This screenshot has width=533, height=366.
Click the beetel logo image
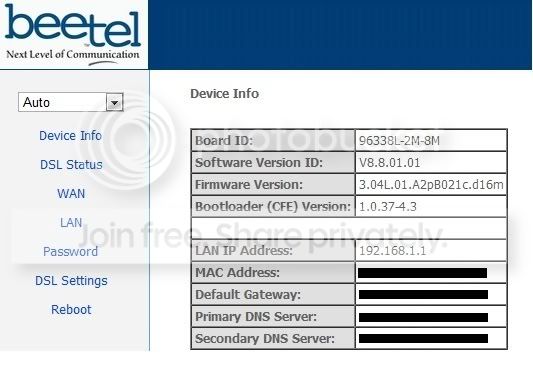pos(73,35)
